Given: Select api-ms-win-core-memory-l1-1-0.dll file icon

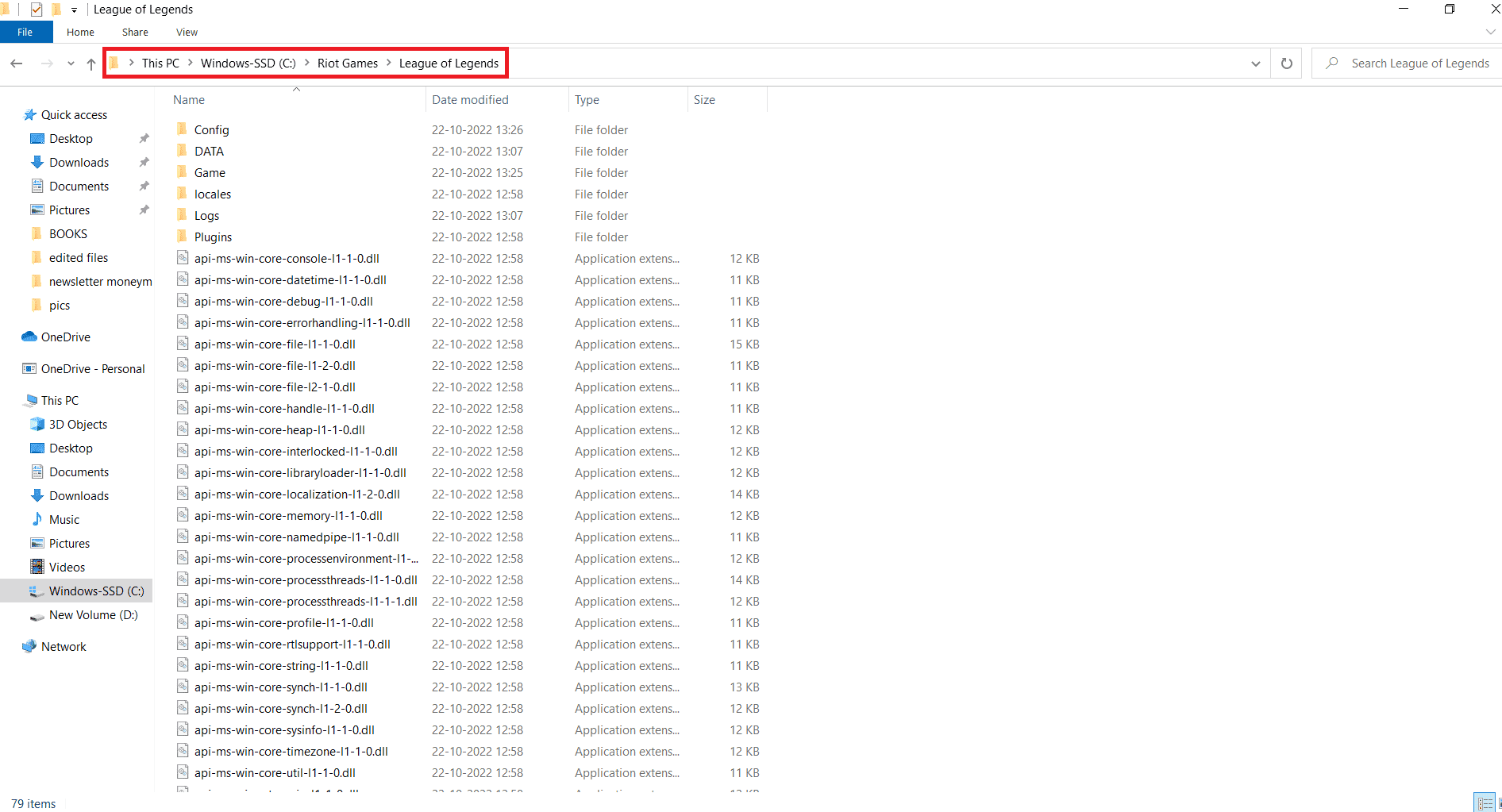Looking at the screenshot, I should click(x=183, y=514).
